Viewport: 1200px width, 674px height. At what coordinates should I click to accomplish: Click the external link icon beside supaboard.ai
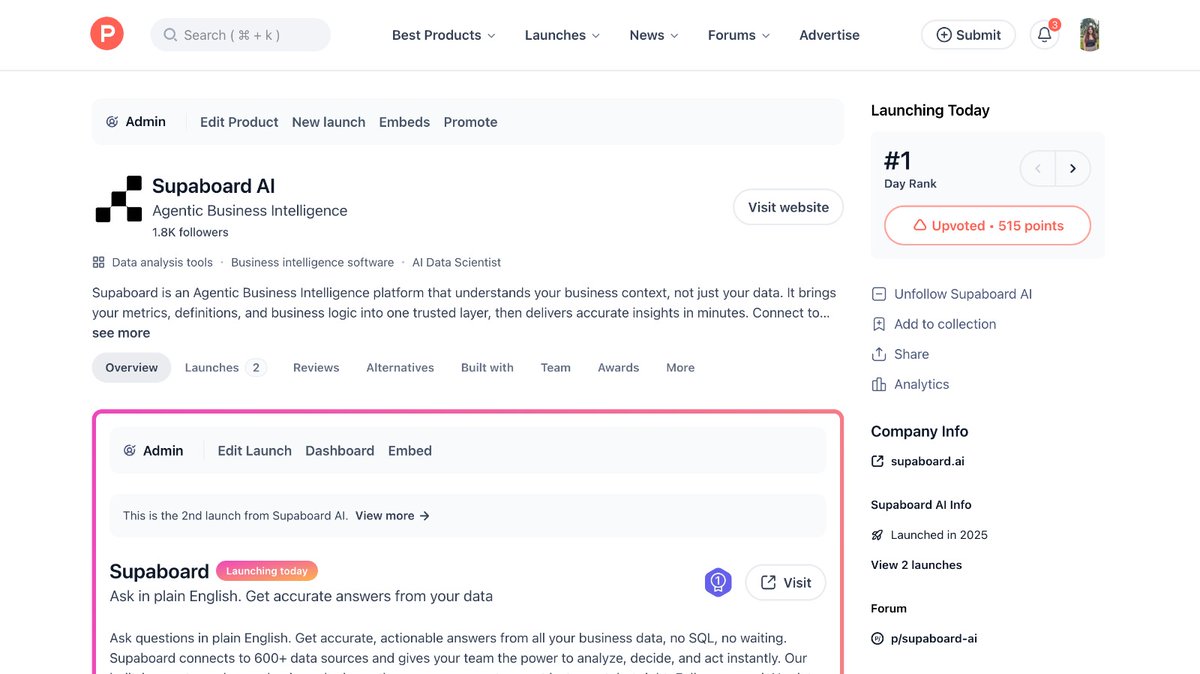click(877, 461)
